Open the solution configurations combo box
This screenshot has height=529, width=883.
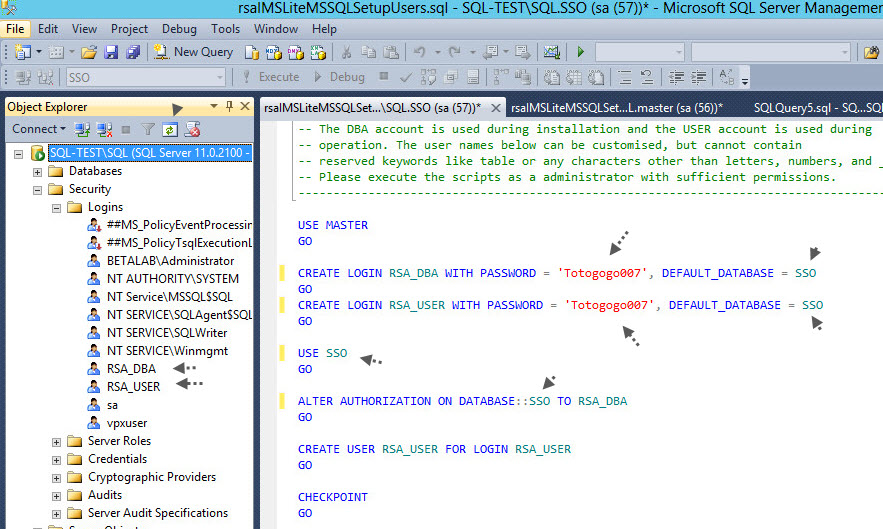[640, 52]
